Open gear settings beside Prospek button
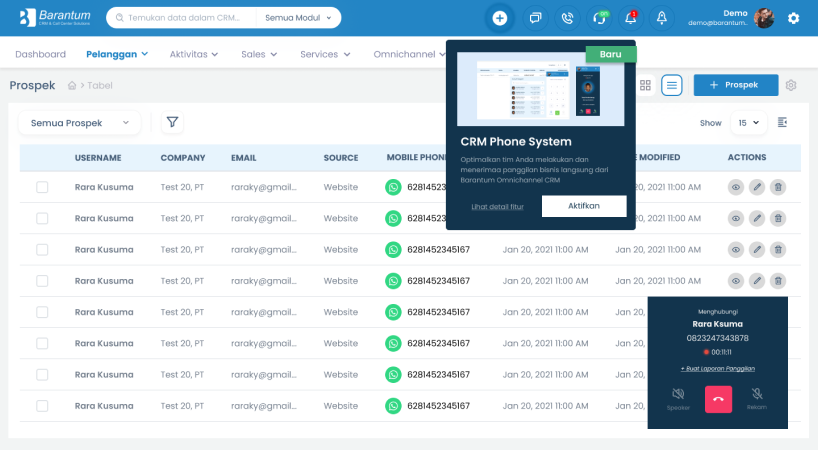Viewport: 818px width, 450px height. (x=791, y=85)
